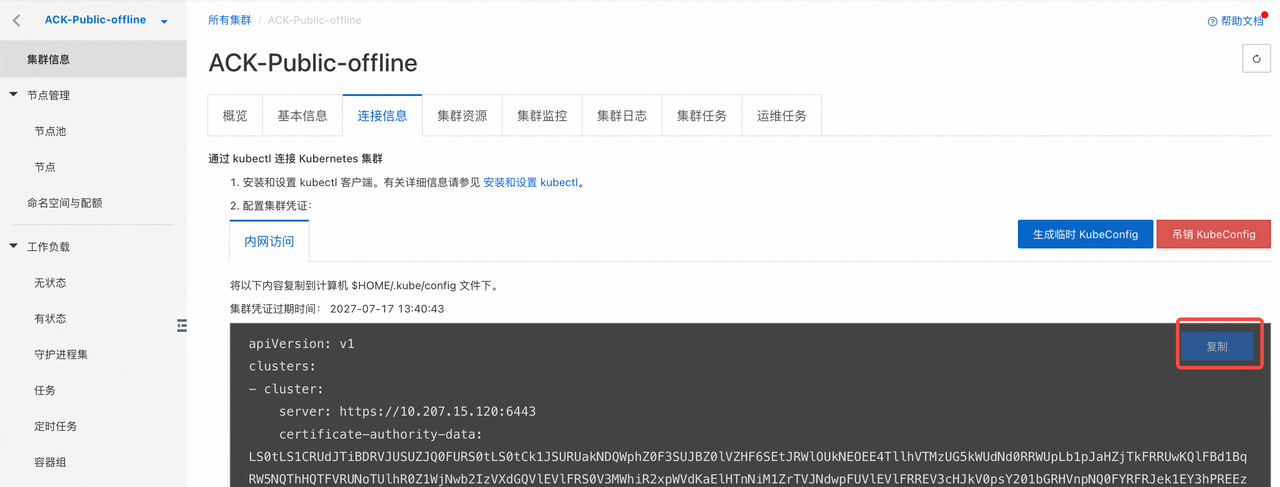This screenshot has width=1280, height=487.
Task: Copy the kubeconfig with the 复制 button
Action: 1217,346
